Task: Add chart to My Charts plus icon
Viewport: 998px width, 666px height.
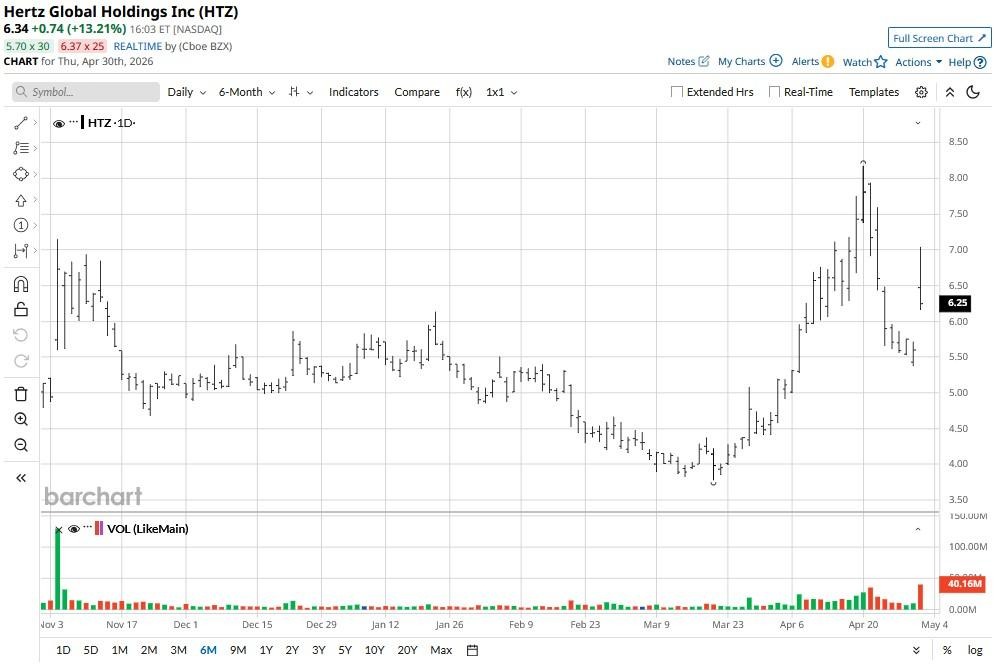Action: point(776,61)
